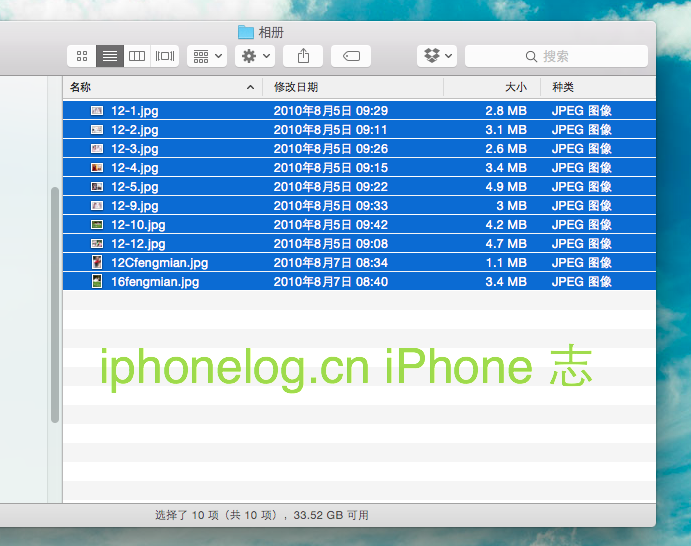Image resolution: width=691 pixels, height=546 pixels.
Task: Switch to Cover Flow view
Action: click(165, 56)
